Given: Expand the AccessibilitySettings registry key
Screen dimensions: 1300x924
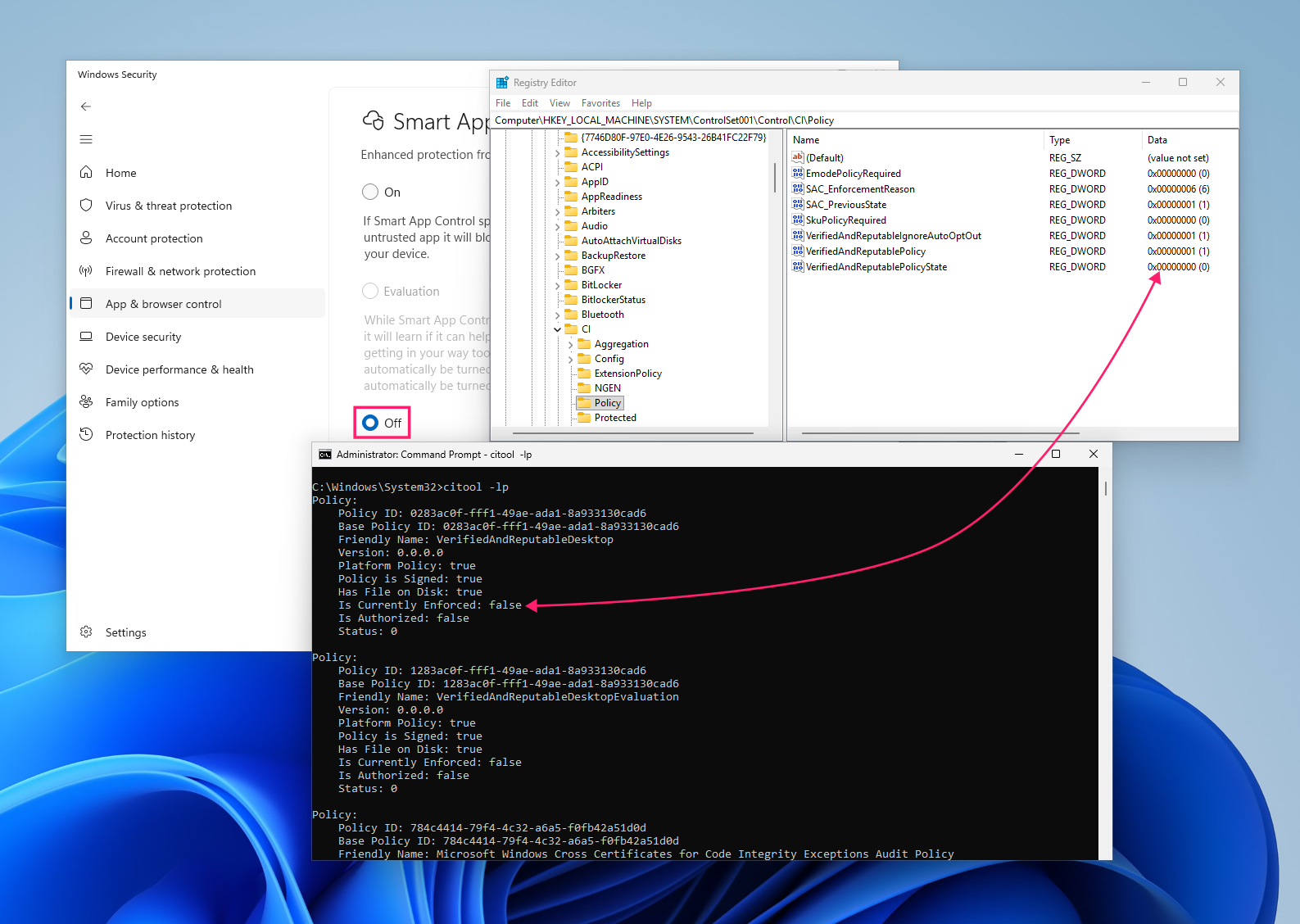Looking at the screenshot, I should 558,153.
